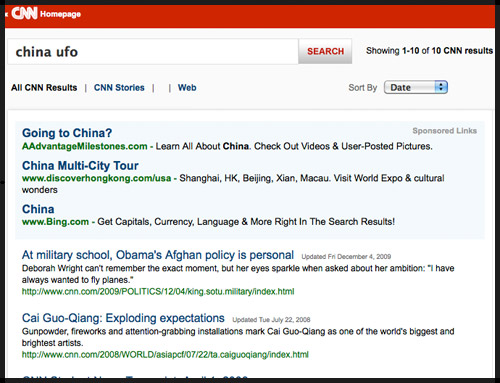Image resolution: width=500 pixels, height=383 pixels.
Task: Switch to CNN Stories tab
Action: click(119, 88)
